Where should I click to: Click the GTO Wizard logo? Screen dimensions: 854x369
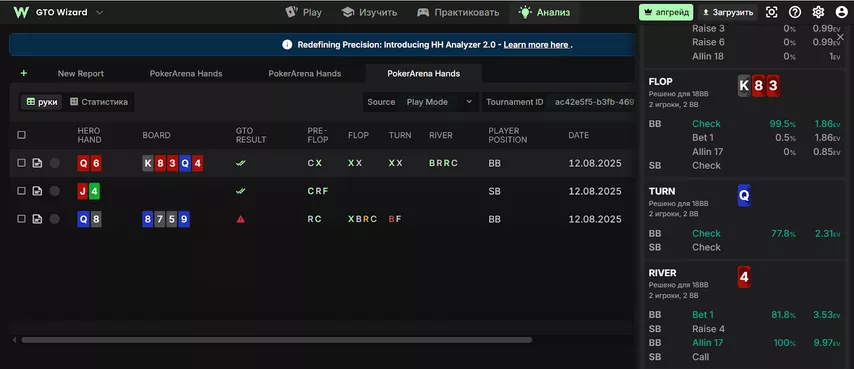pyautogui.click(x=21, y=12)
